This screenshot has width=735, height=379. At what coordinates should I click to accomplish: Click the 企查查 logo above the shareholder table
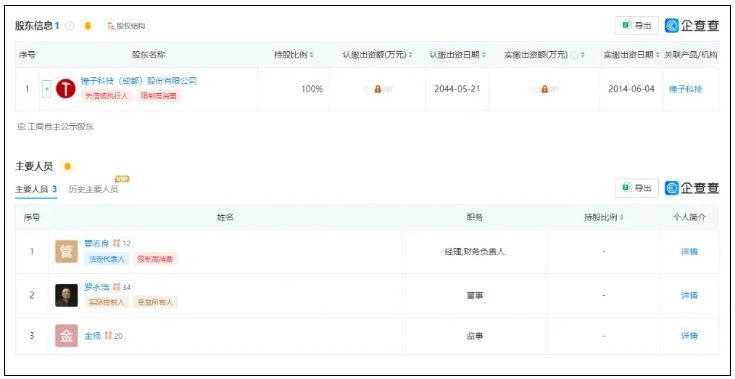pos(691,26)
